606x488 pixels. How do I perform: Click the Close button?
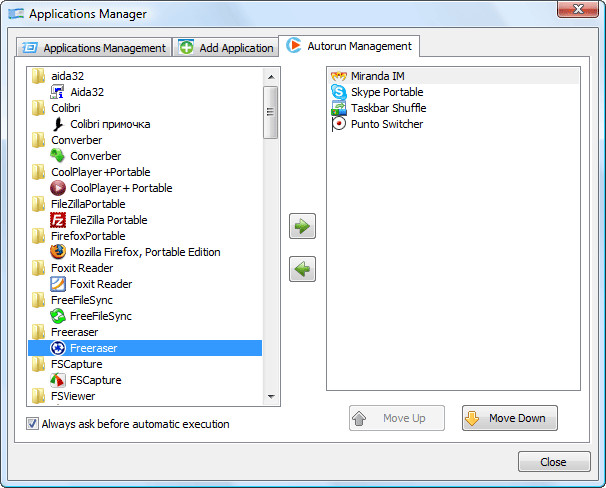pyautogui.click(x=554, y=462)
